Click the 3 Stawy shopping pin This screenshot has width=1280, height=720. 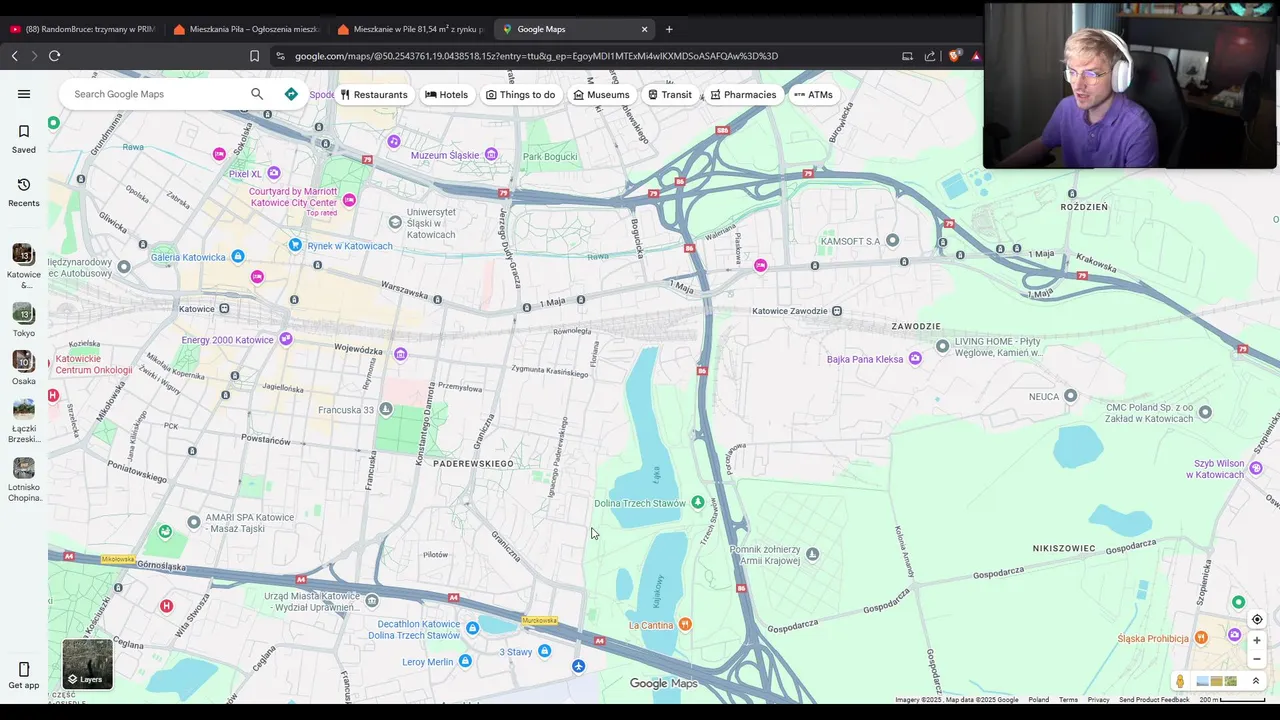(544, 651)
